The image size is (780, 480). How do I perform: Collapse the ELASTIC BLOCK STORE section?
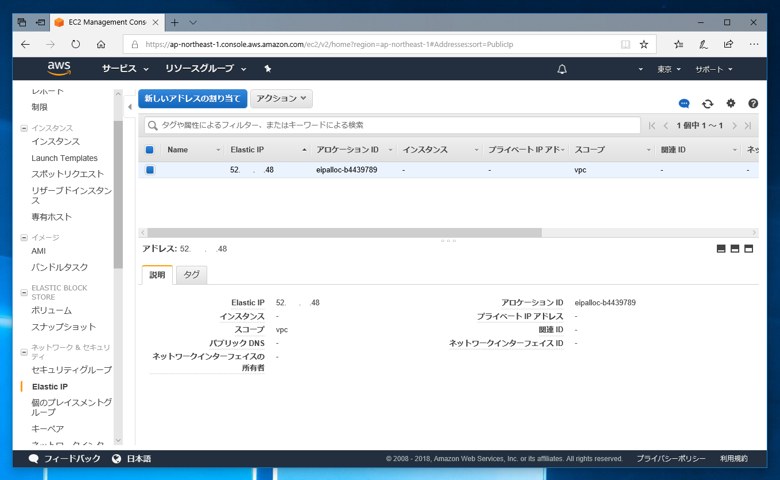pos(24,292)
